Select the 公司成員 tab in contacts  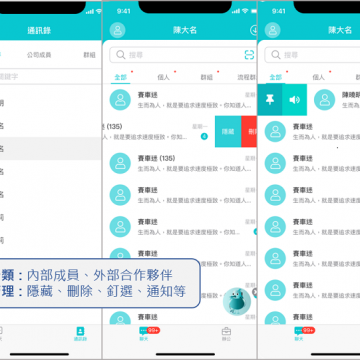click(39, 55)
